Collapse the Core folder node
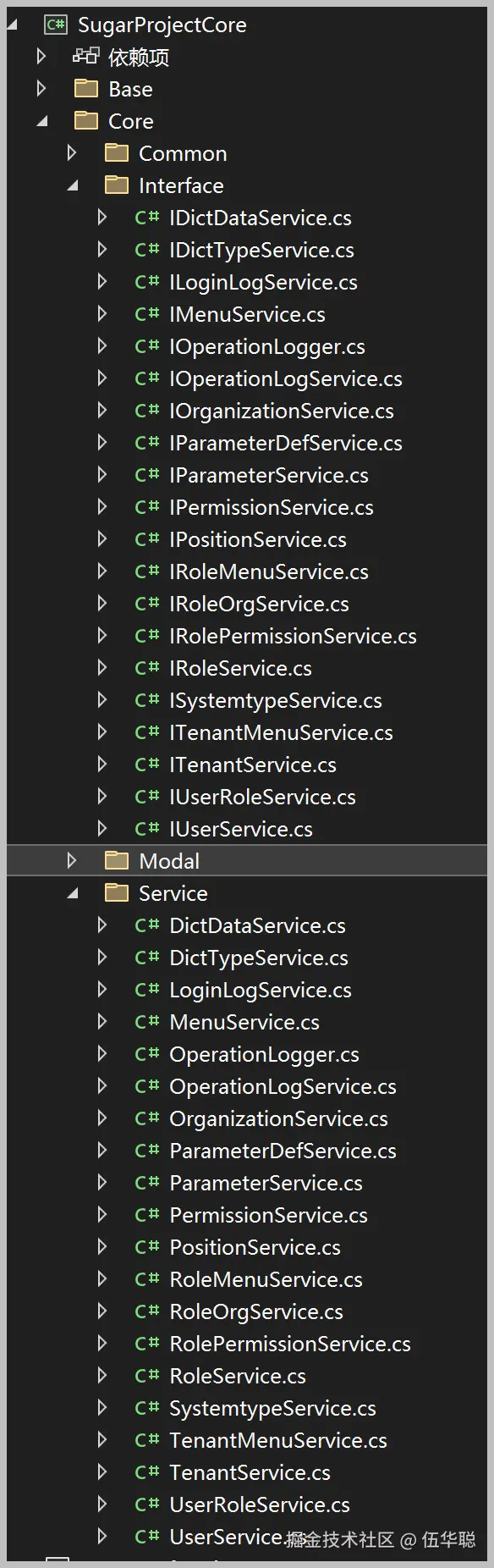This screenshot has width=494, height=1568. pos(42,121)
